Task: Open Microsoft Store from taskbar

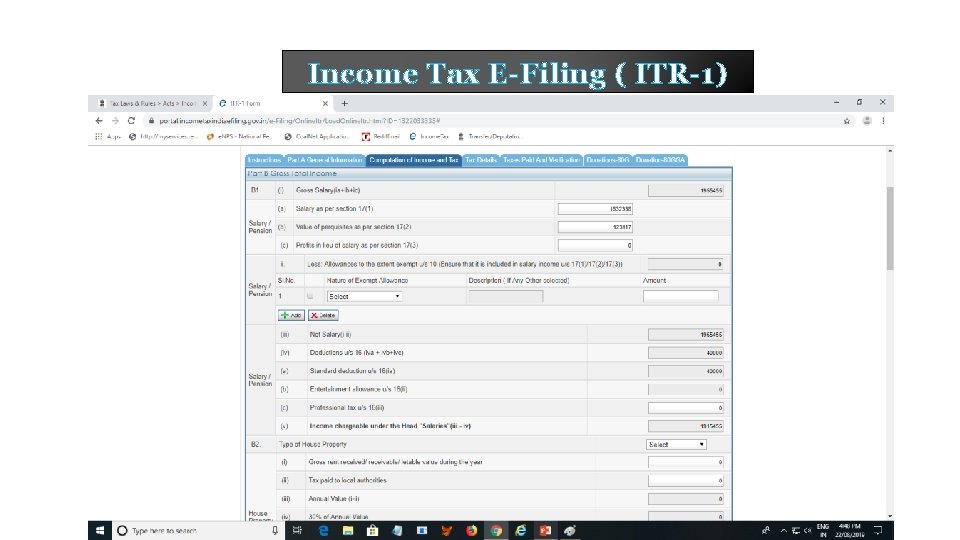Action: tap(372, 531)
